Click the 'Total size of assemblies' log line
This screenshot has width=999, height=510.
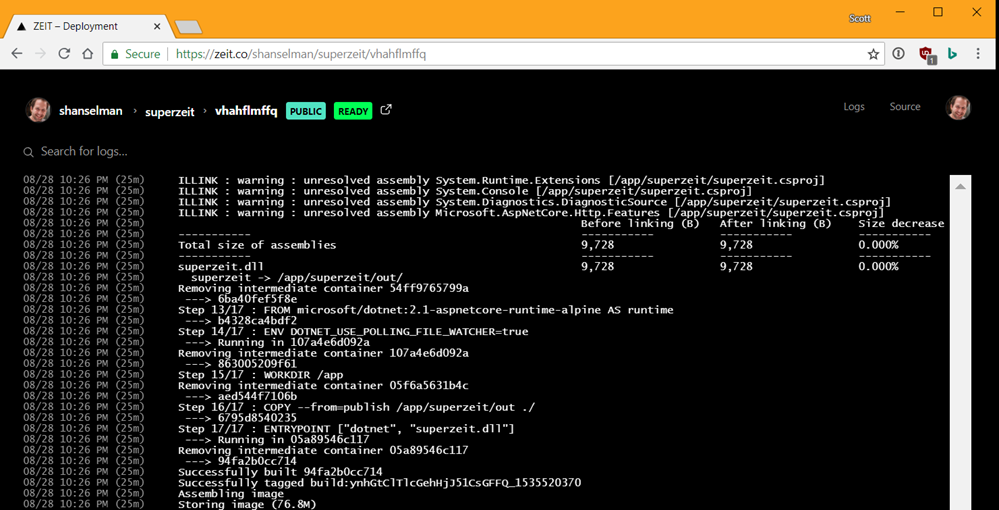point(257,245)
